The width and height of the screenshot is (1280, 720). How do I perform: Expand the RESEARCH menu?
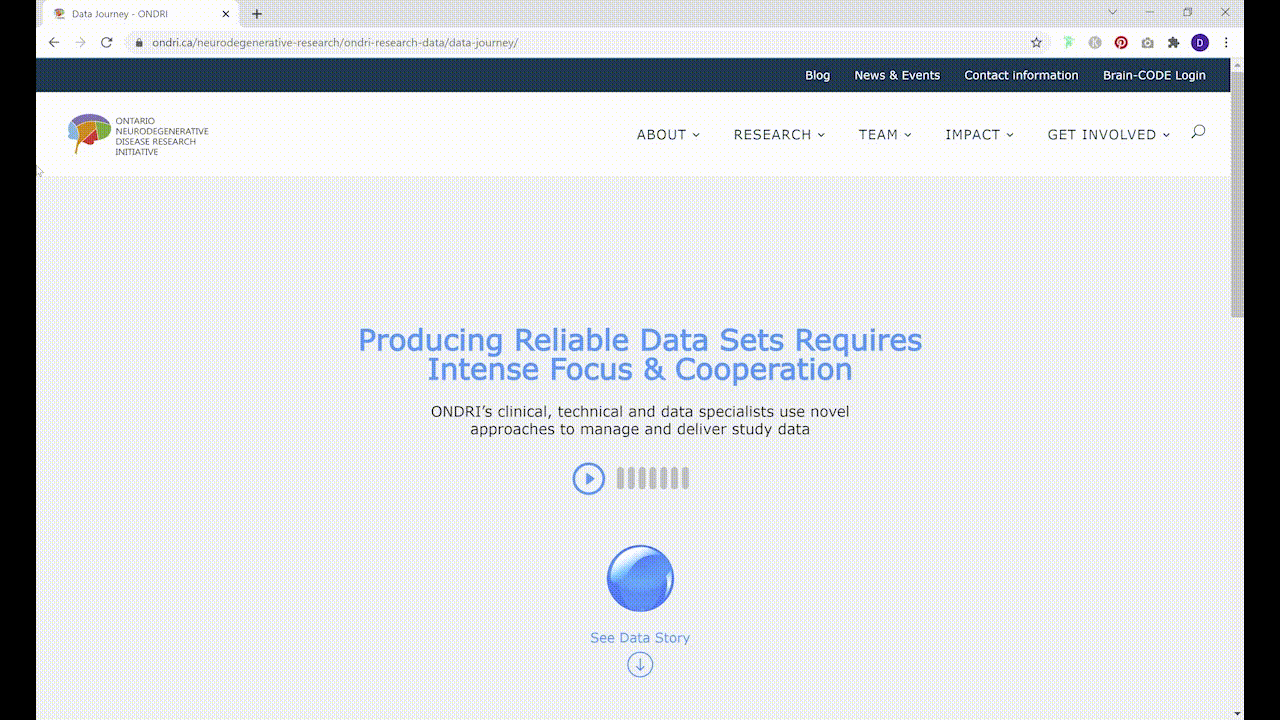point(779,135)
